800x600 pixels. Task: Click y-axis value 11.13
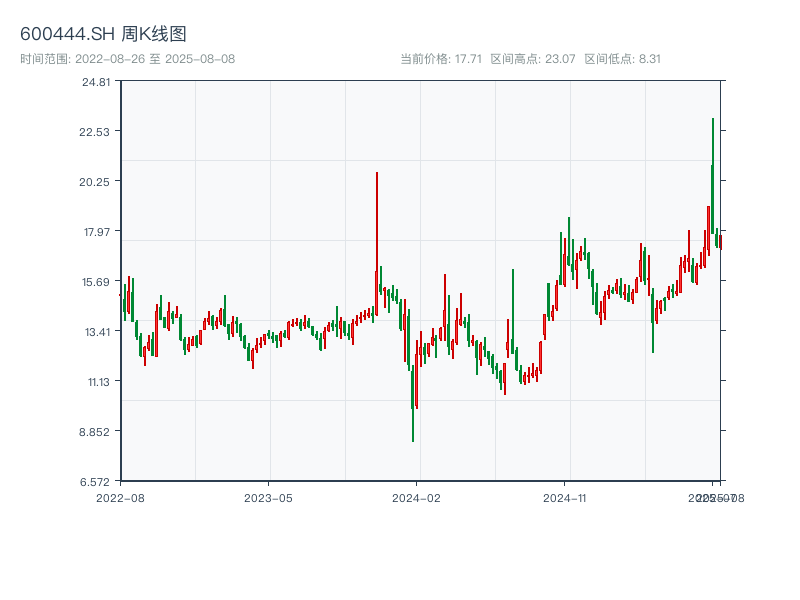click(x=98, y=382)
